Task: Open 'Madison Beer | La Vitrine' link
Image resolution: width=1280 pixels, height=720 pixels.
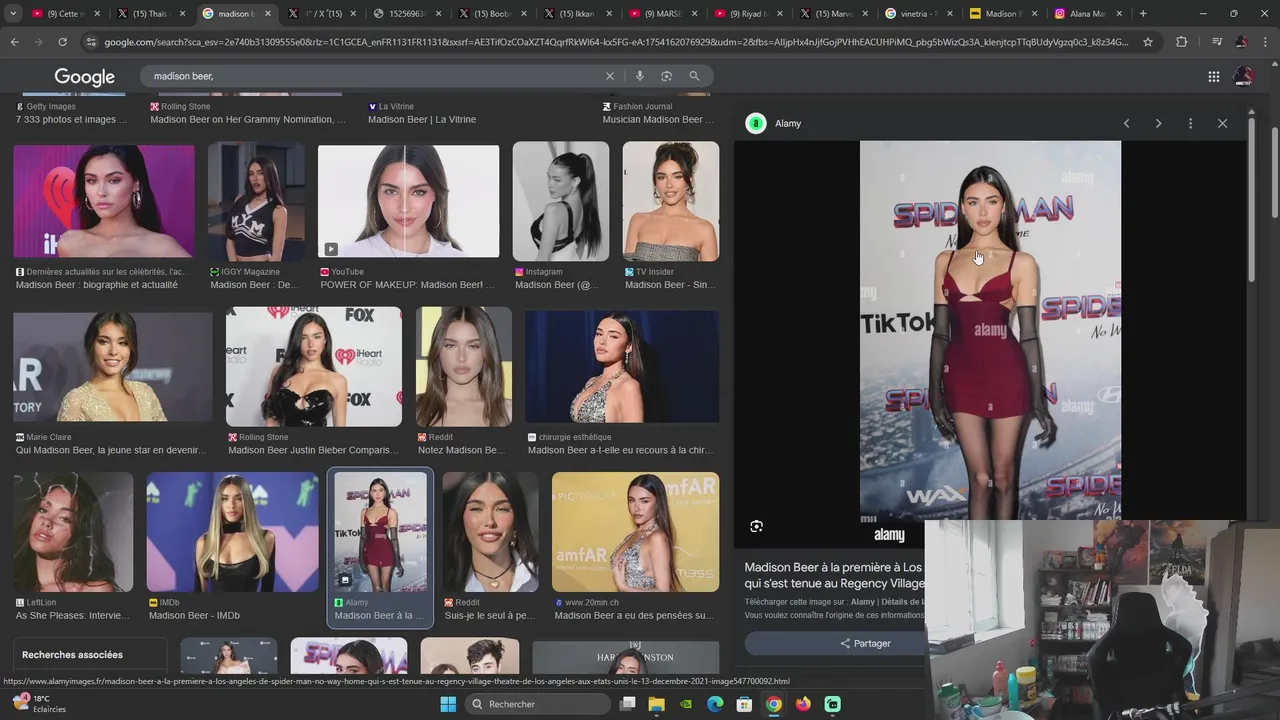Action: pyautogui.click(x=422, y=120)
